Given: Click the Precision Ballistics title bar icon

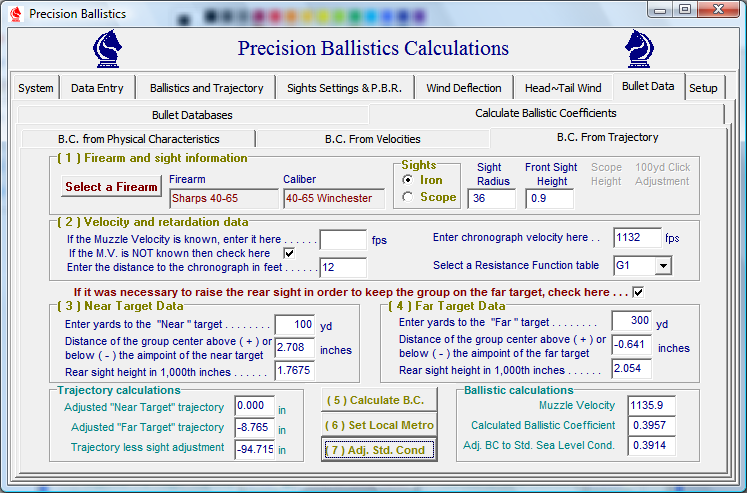Looking at the screenshot, I should point(15,13).
